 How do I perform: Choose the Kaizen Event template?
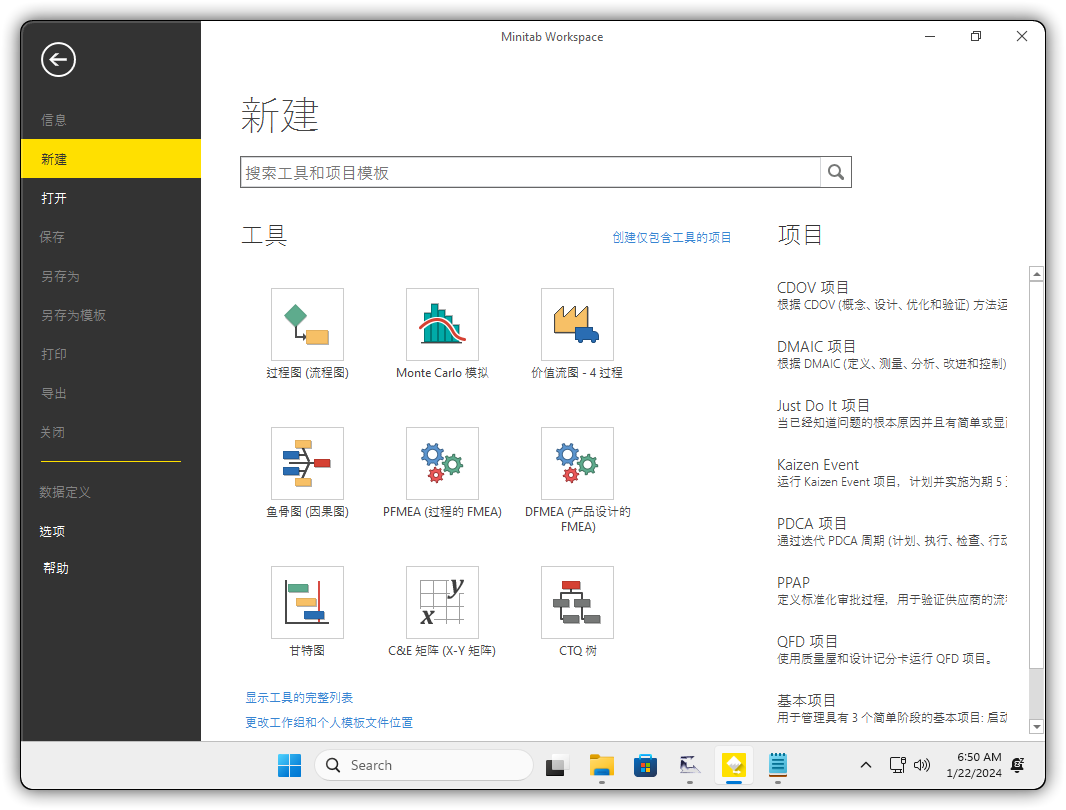[892, 473]
